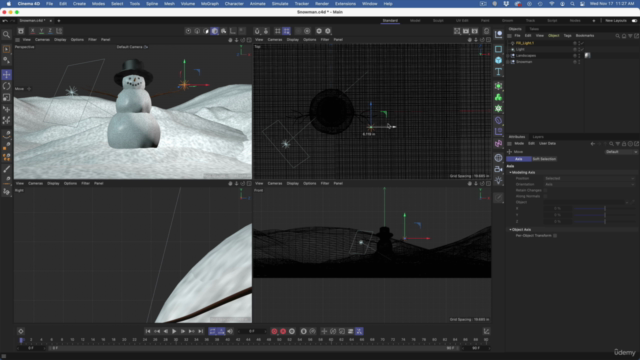Open the Render menu in menu bar
The image size is (640, 360).
point(322,4)
